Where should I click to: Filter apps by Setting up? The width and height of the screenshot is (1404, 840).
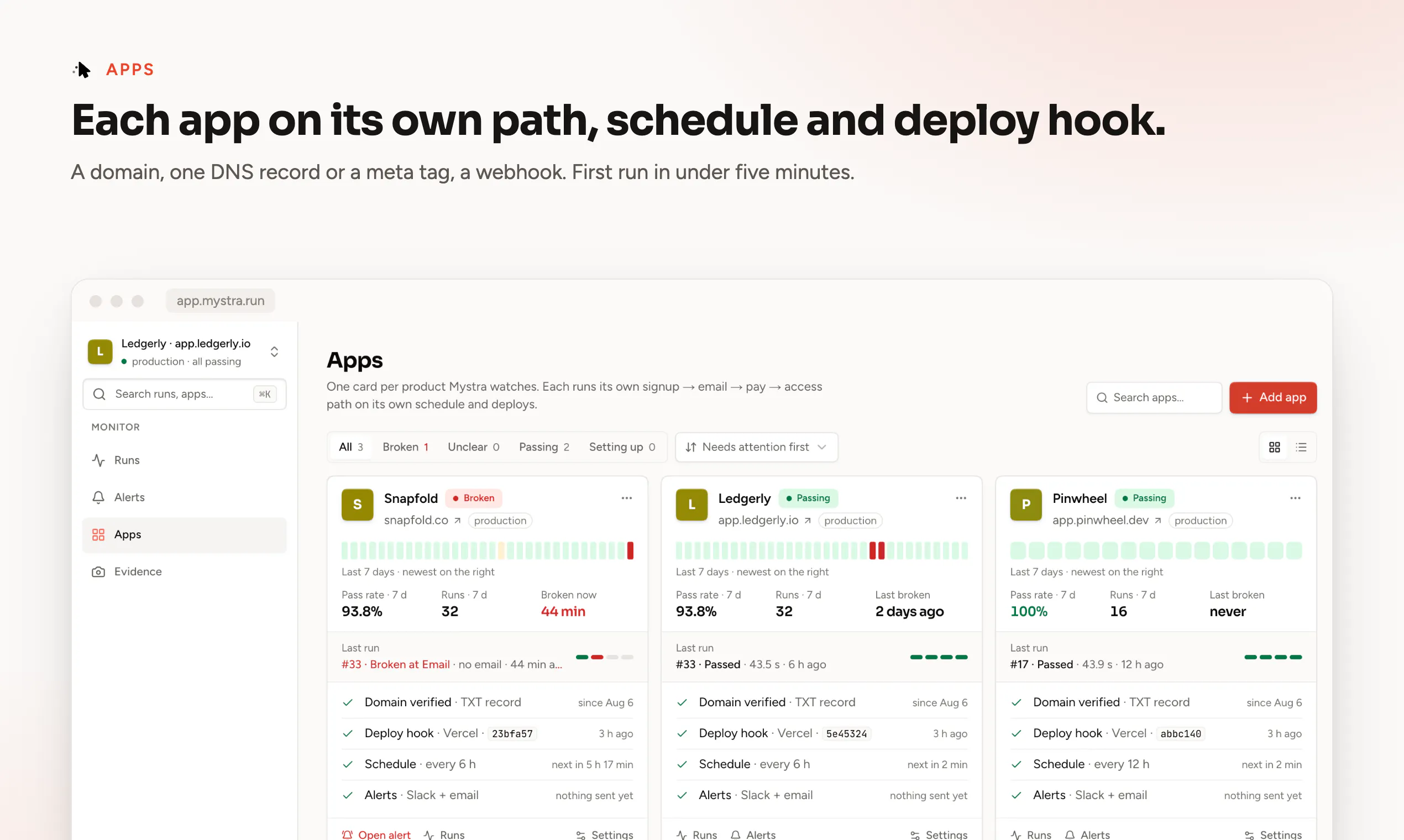(x=622, y=447)
